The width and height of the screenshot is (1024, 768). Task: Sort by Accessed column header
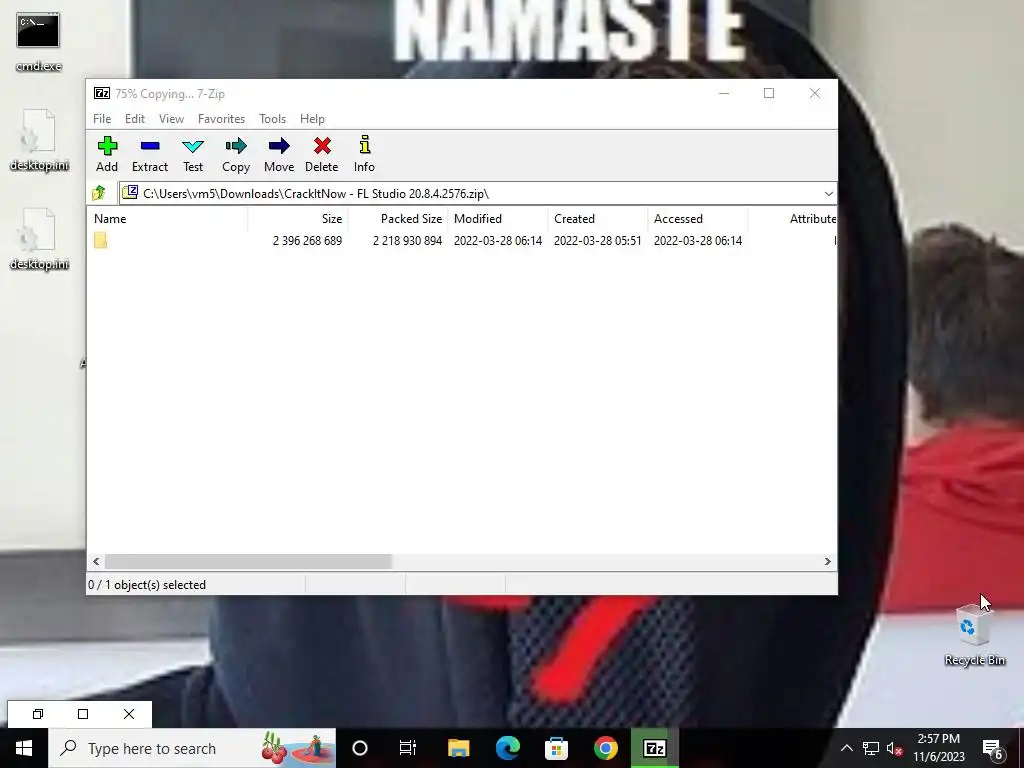697,219
